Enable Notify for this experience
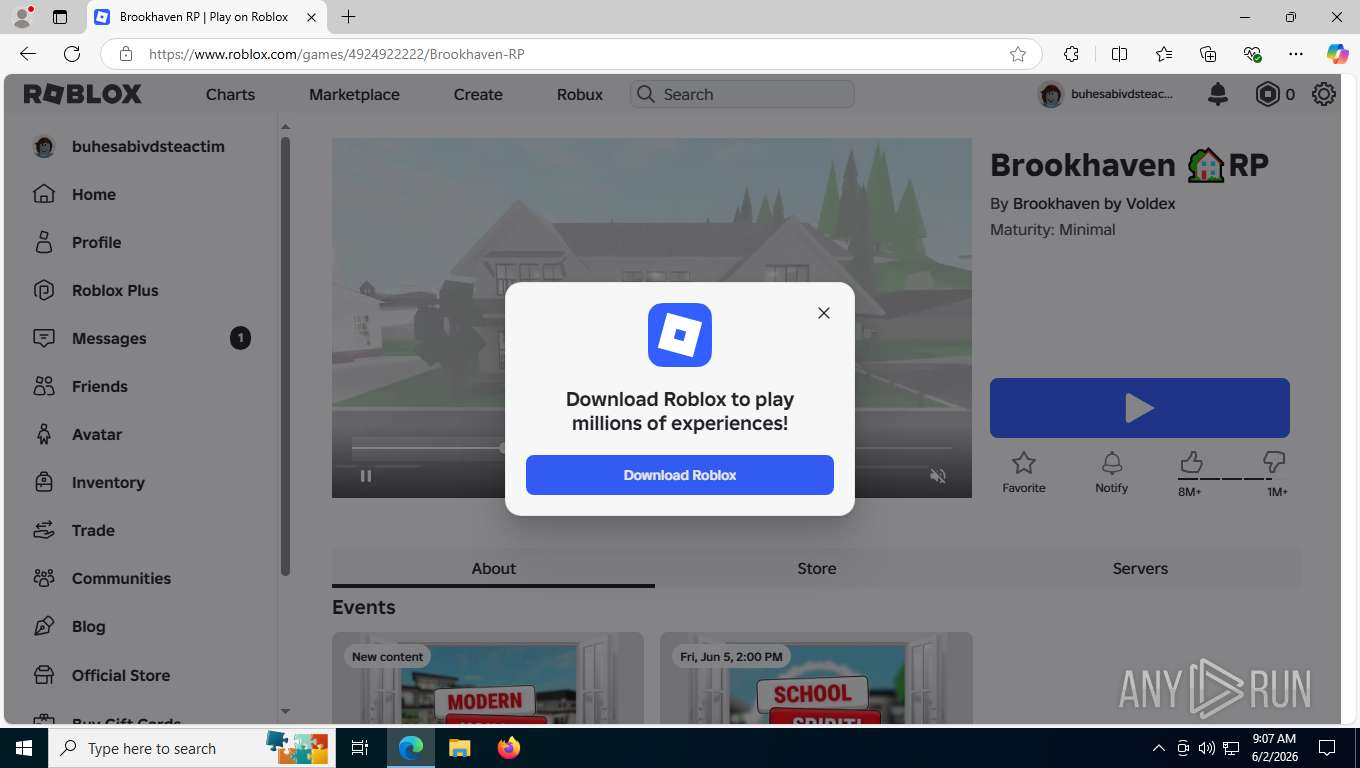Image resolution: width=1360 pixels, height=768 pixels. pos(1112,472)
